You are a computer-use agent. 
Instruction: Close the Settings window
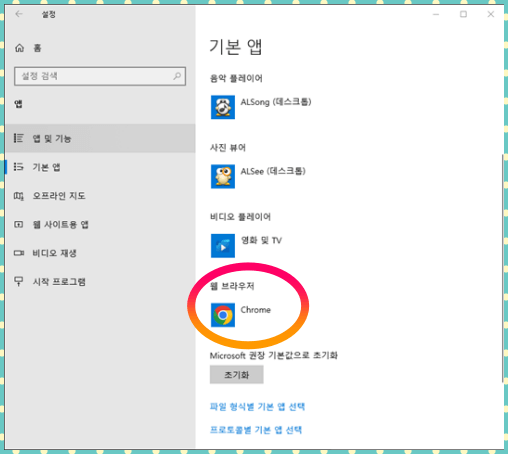491,14
